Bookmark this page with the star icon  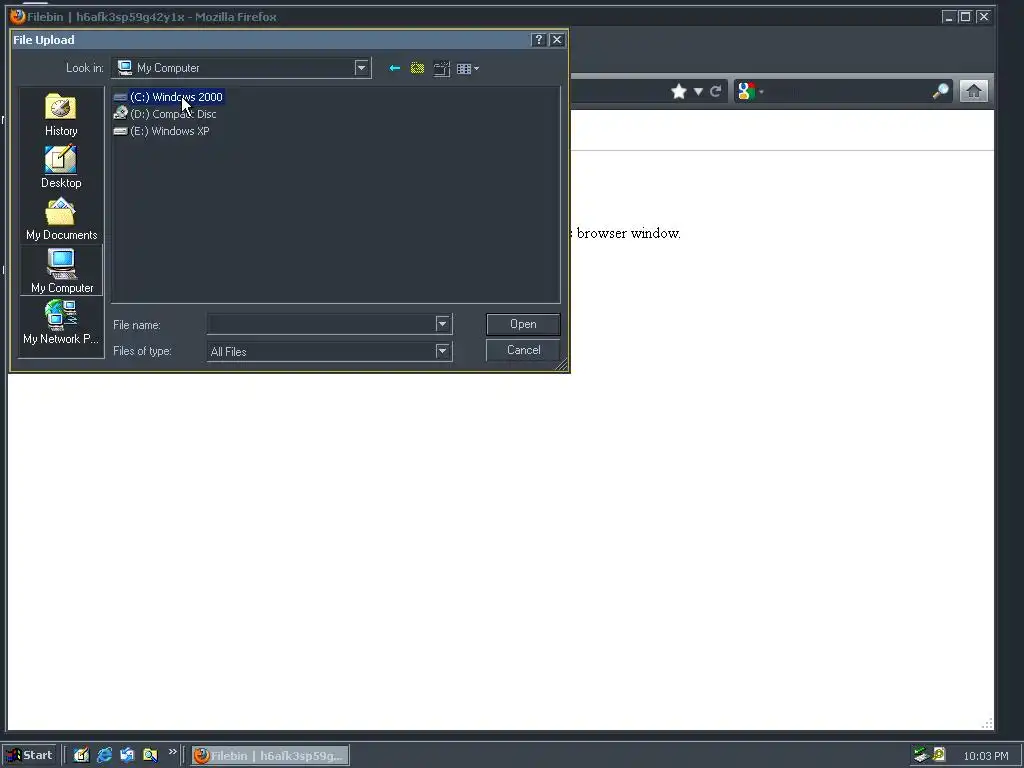(679, 91)
